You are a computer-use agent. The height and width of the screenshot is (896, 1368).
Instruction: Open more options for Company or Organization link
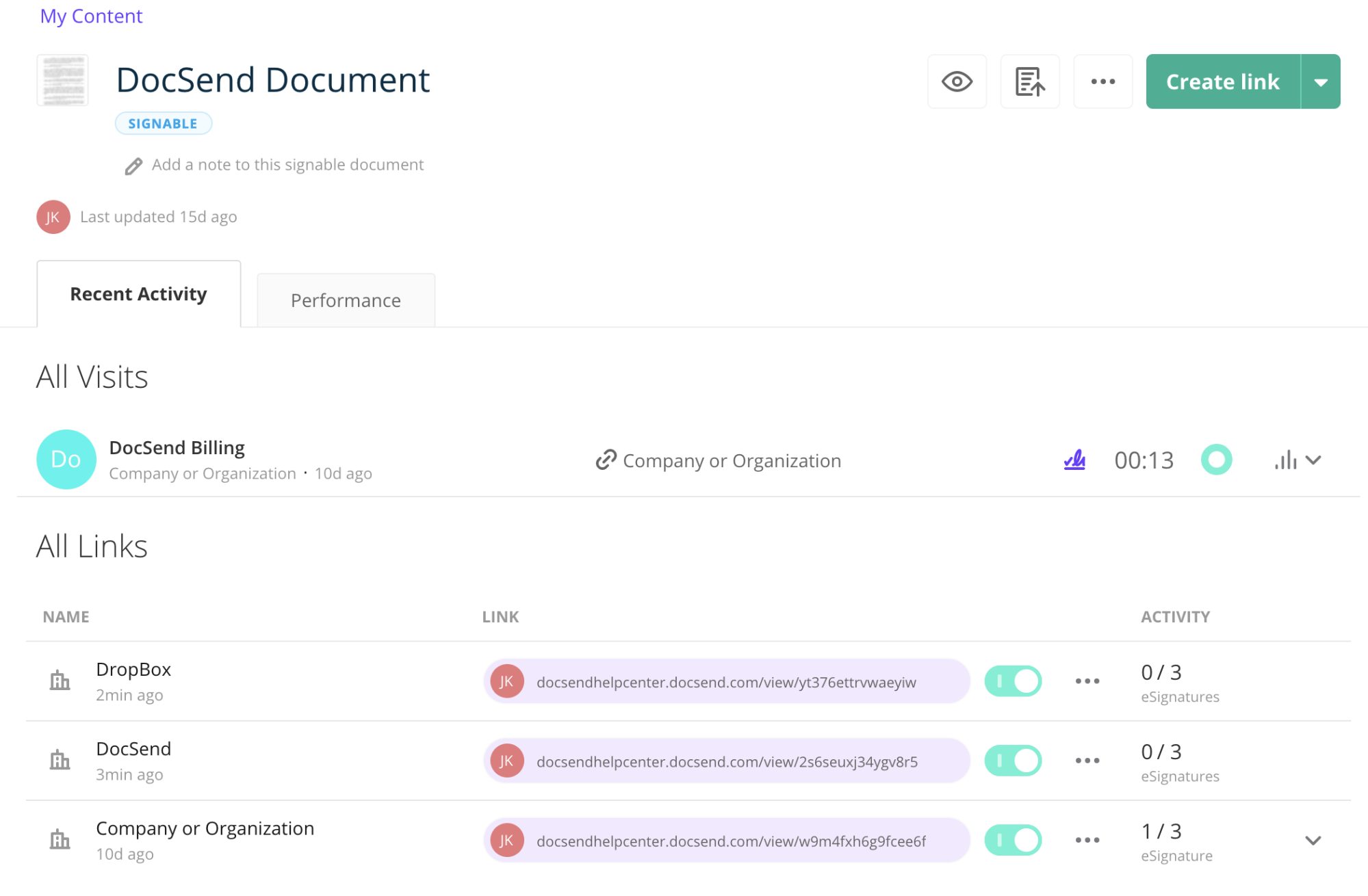coord(1087,840)
